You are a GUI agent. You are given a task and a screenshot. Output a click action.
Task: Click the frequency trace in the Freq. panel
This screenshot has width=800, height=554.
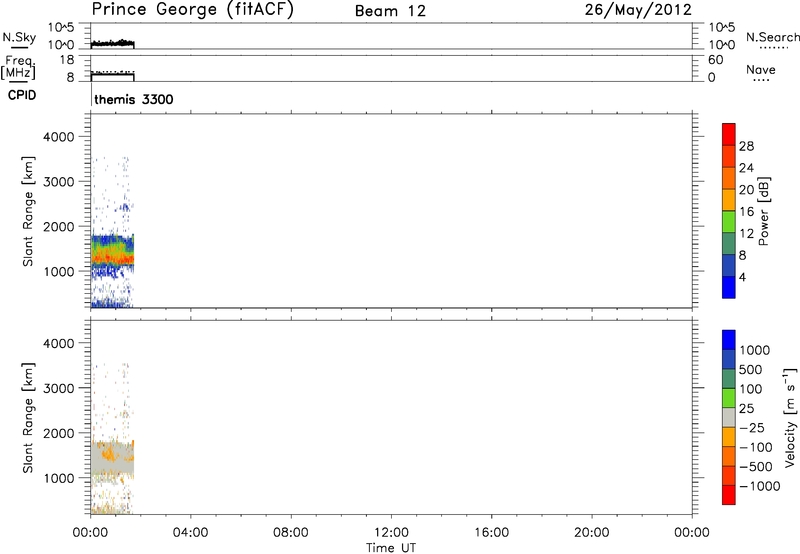112,74
